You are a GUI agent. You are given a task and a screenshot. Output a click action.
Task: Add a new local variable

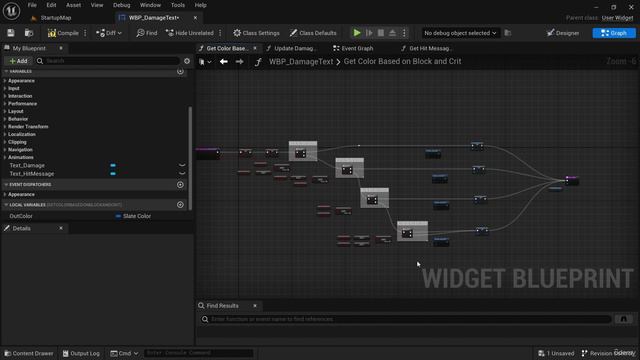[180, 204]
